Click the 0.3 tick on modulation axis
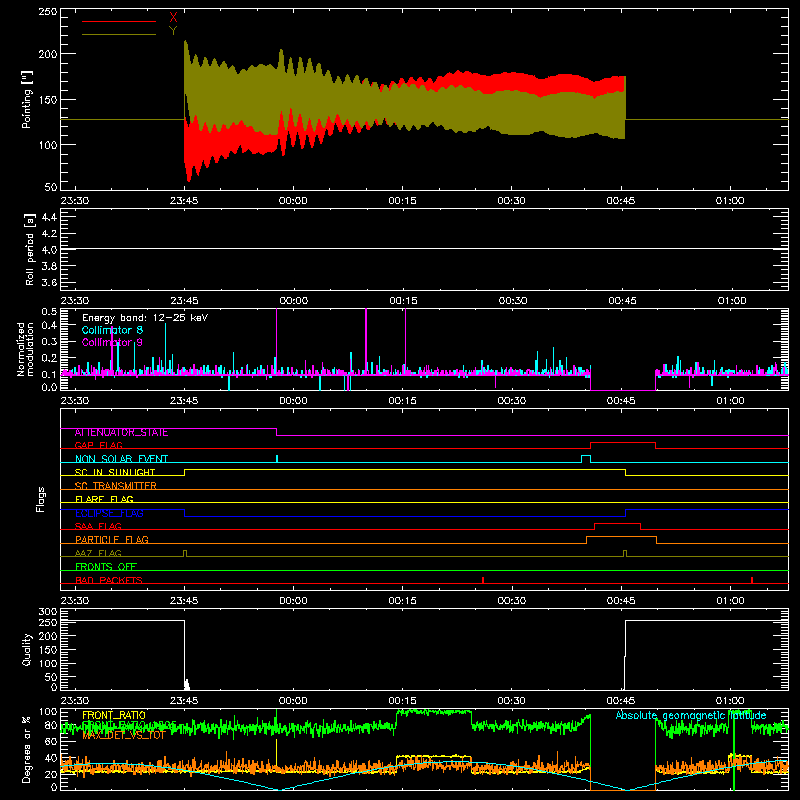The height and width of the screenshot is (800, 800). (49, 342)
